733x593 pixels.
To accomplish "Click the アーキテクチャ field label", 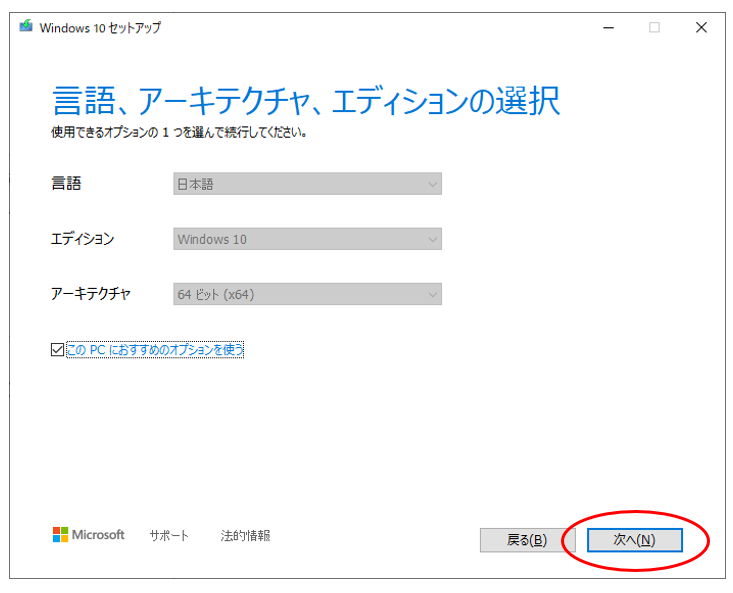I will (x=91, y=293).
